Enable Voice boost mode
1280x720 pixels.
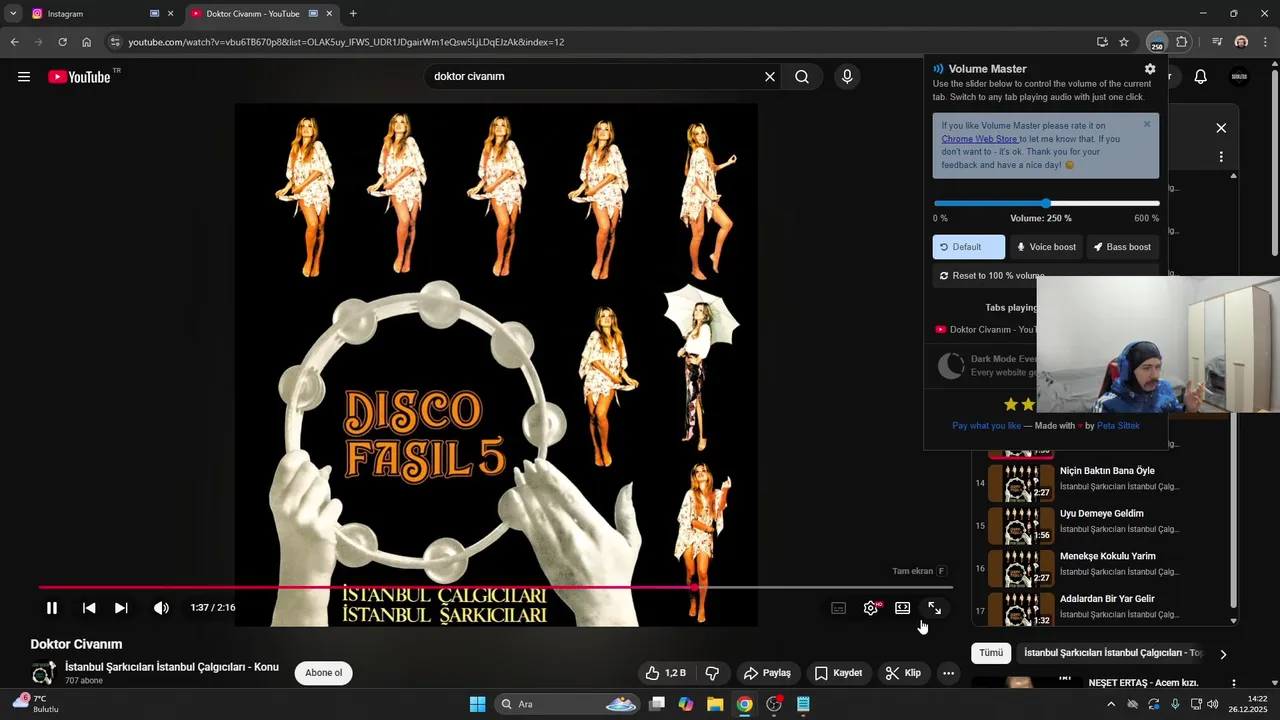pos(1046,247)
